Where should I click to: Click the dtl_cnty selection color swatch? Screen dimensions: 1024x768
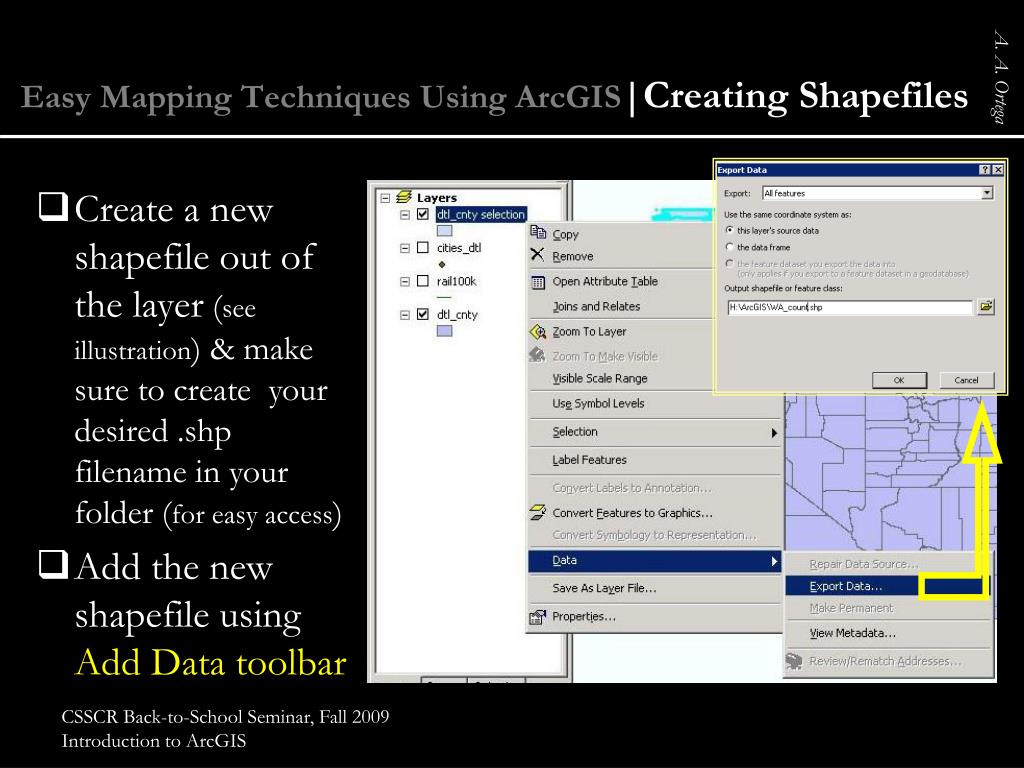[444, 231]
